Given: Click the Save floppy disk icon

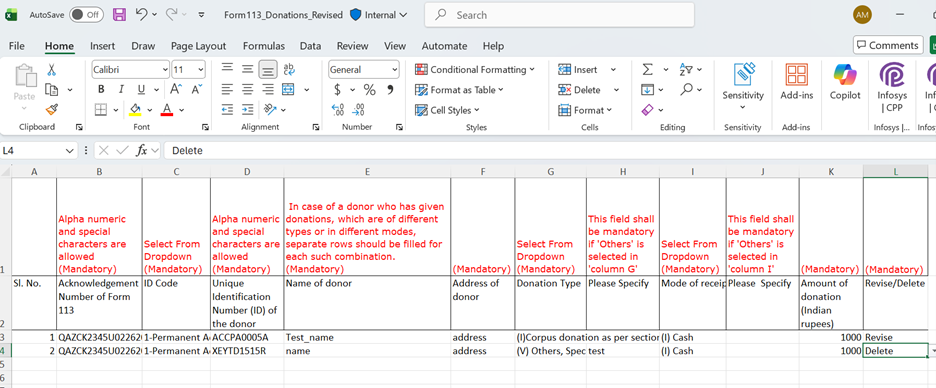Looking at the screenshot, I should click(119, 14).
